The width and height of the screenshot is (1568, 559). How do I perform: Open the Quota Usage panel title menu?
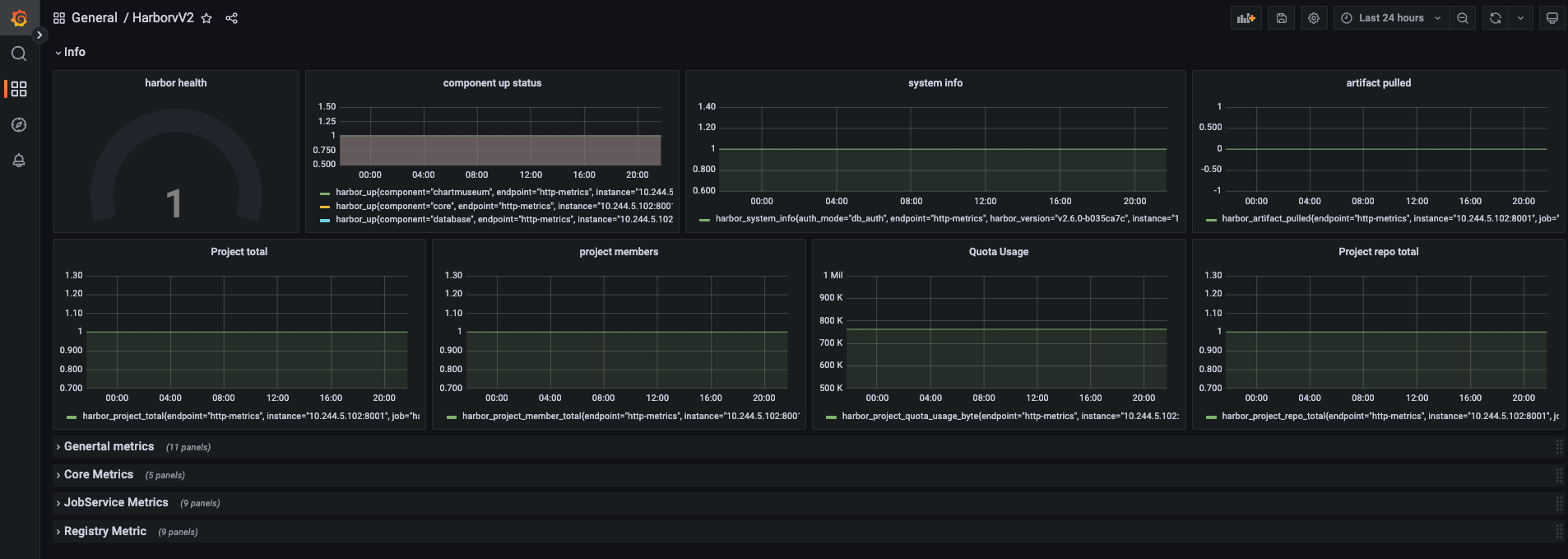coord(999,252)
